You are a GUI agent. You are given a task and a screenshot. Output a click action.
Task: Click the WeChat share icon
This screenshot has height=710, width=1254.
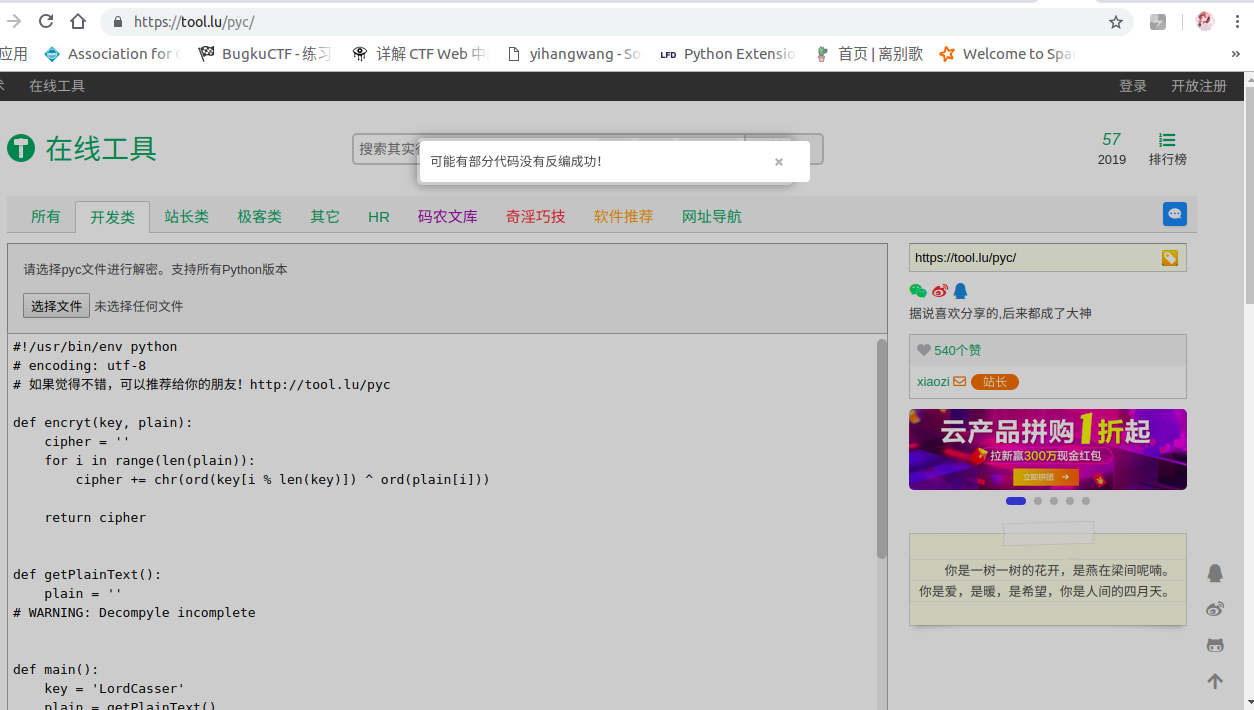point(917,291)
